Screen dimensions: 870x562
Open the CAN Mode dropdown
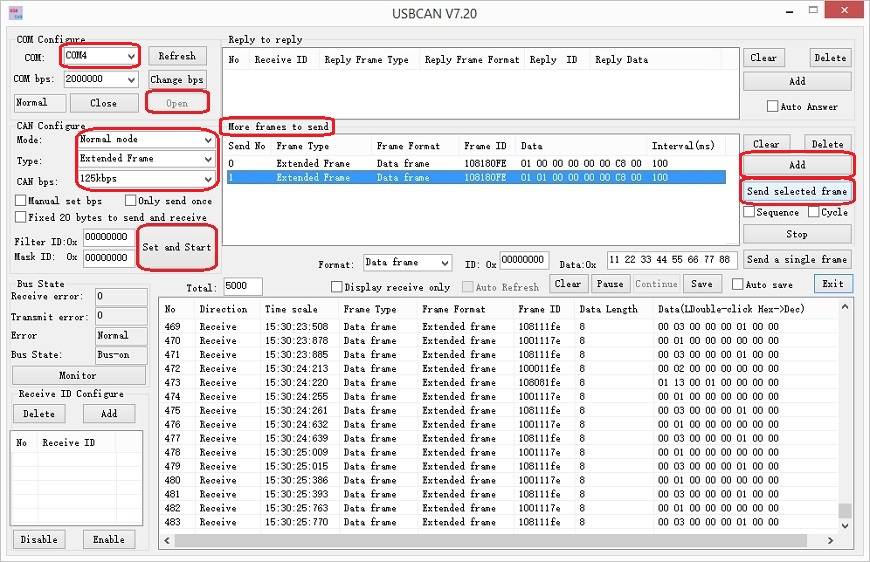[x=207, y=140]
